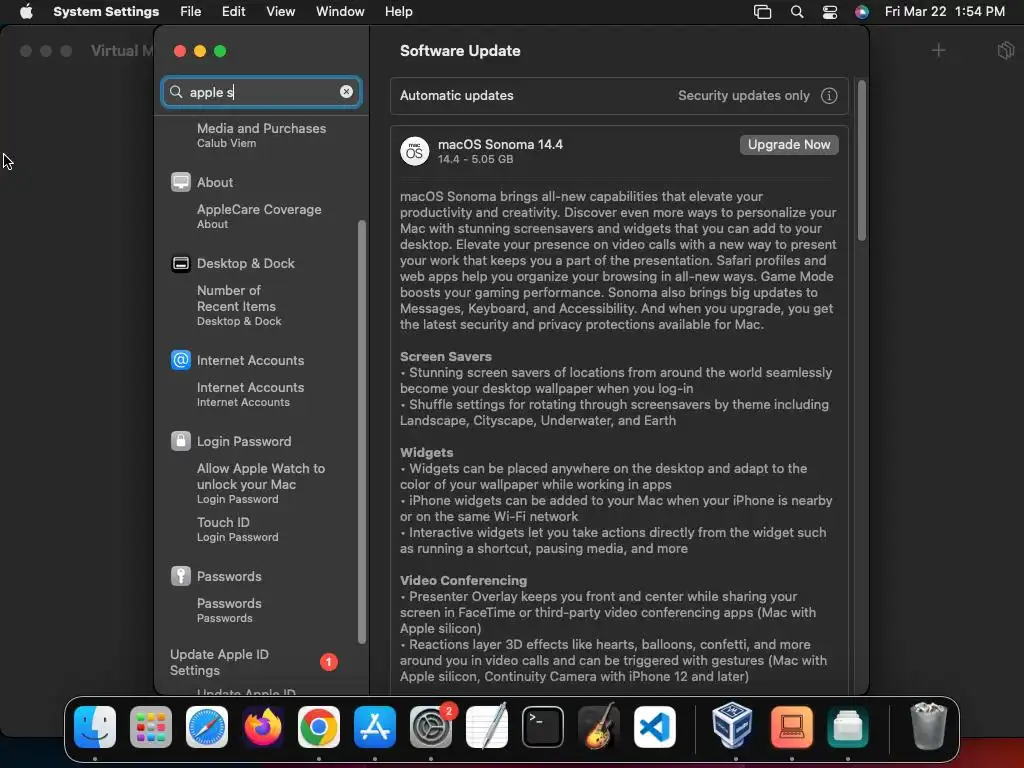
Task: Open Visual Studio Code from the Dock
Action: pyautogui.click(x=654, y=727)
